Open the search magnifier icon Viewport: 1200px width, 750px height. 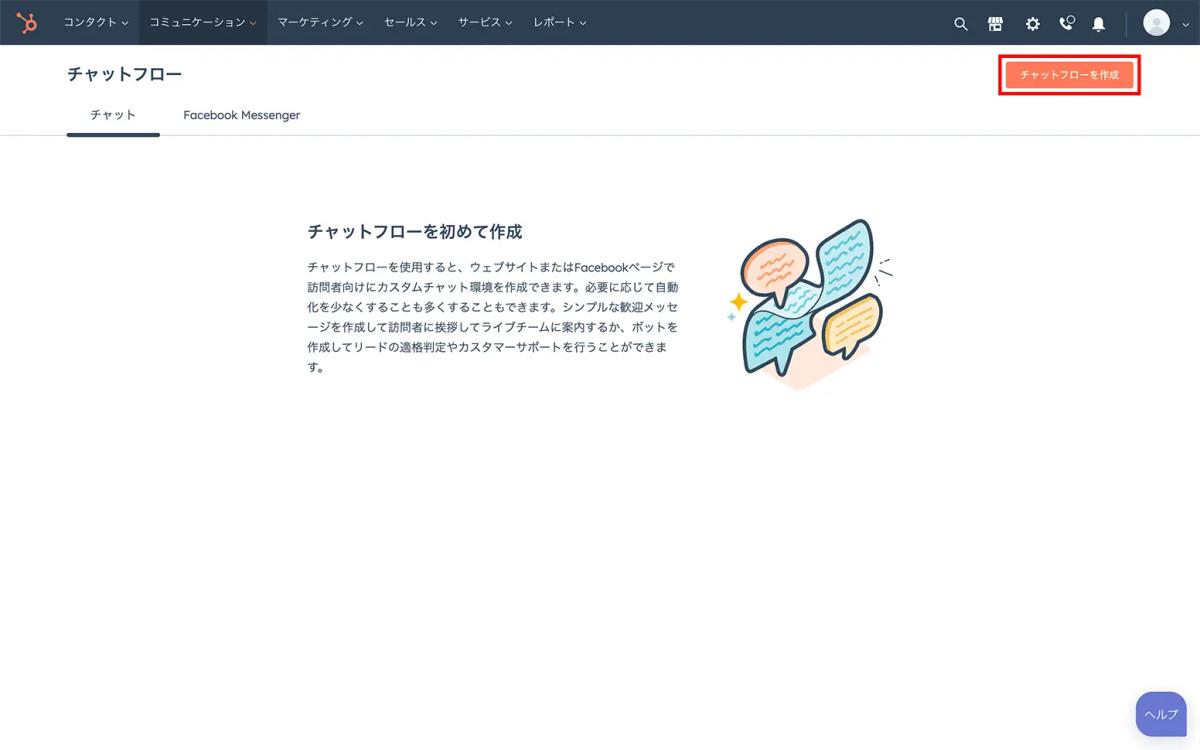pyautogui.click(x=961, y=23)
